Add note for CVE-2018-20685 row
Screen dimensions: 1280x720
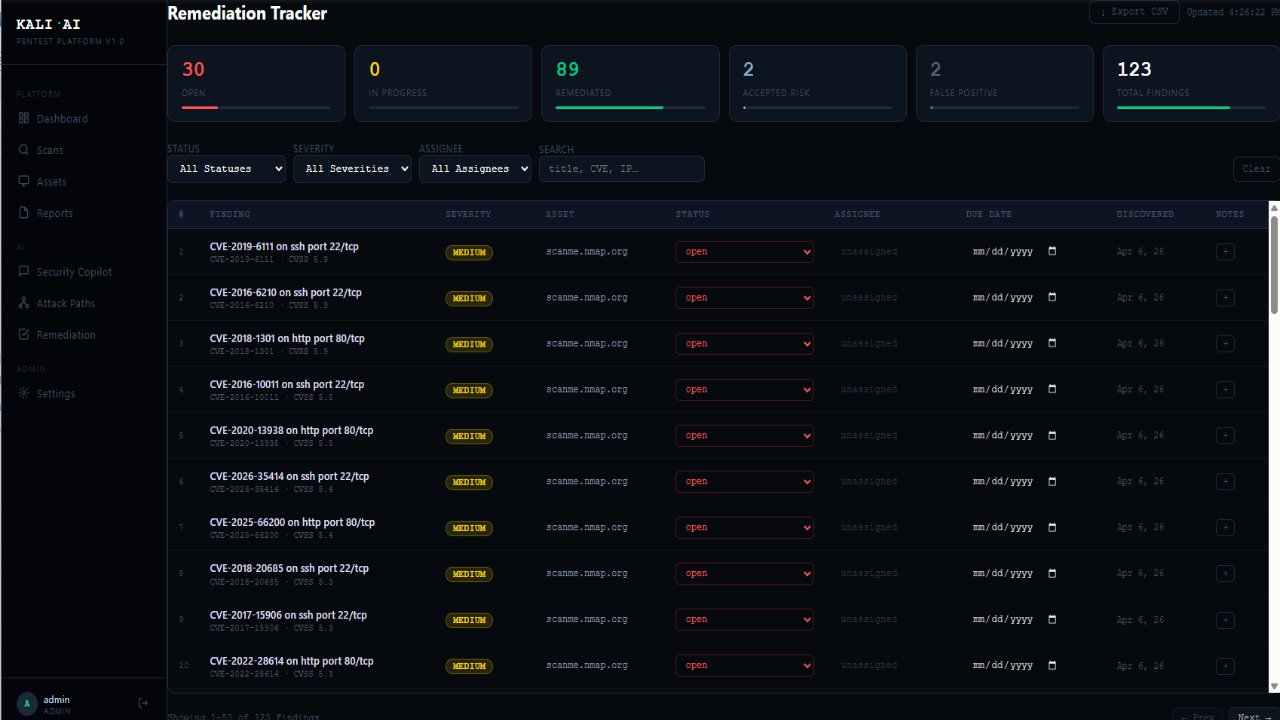(x=1225, y=574)
